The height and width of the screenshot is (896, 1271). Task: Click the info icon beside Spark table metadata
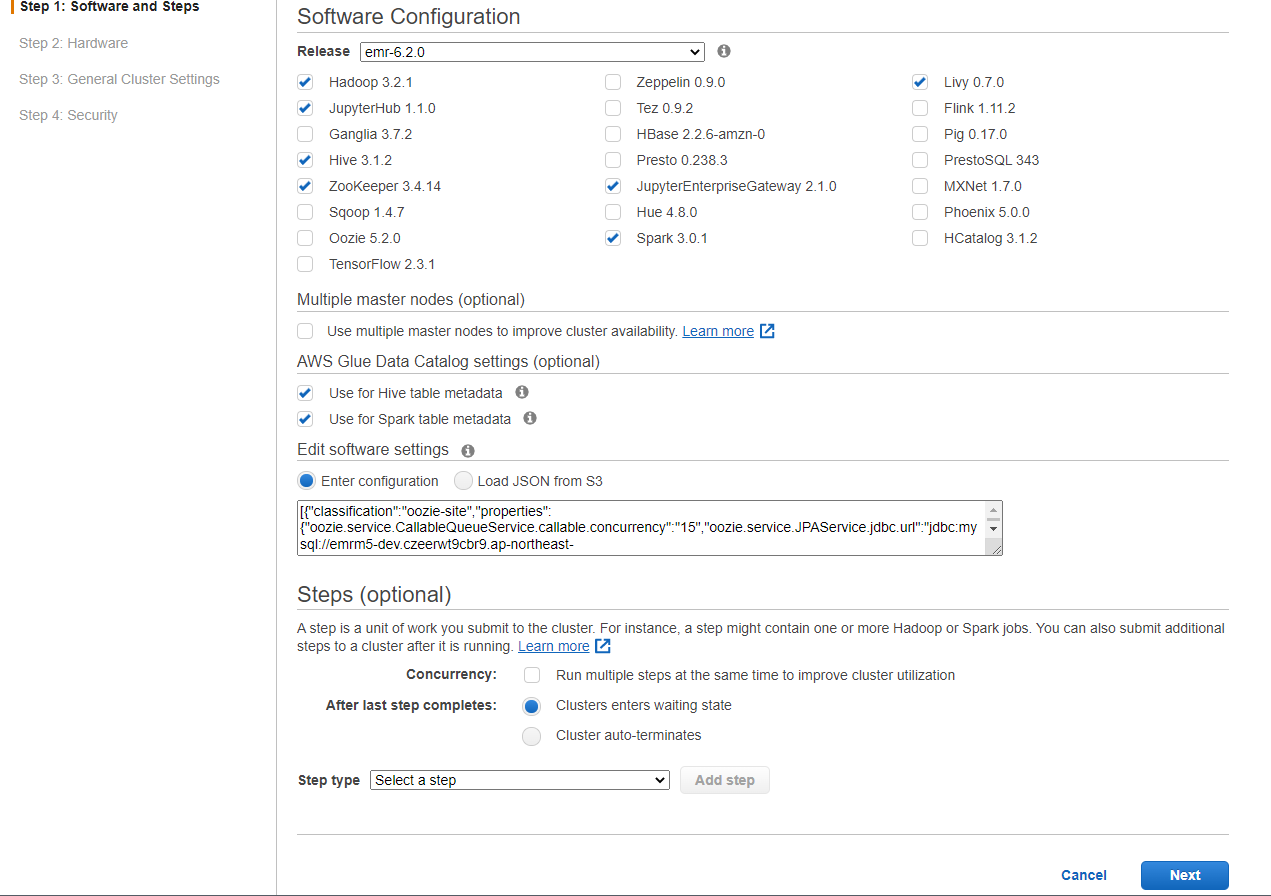(530, 418)
